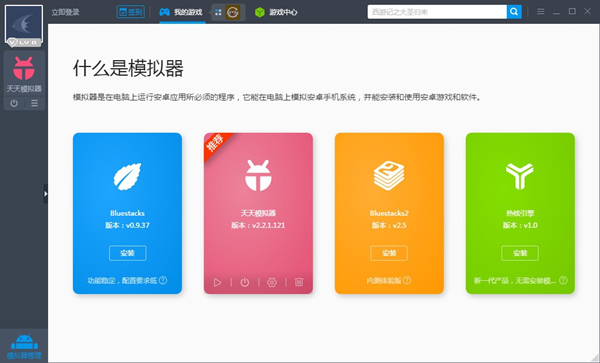
Task: Maximize the window
Action: pyautogui.click(x=572, y=11)
